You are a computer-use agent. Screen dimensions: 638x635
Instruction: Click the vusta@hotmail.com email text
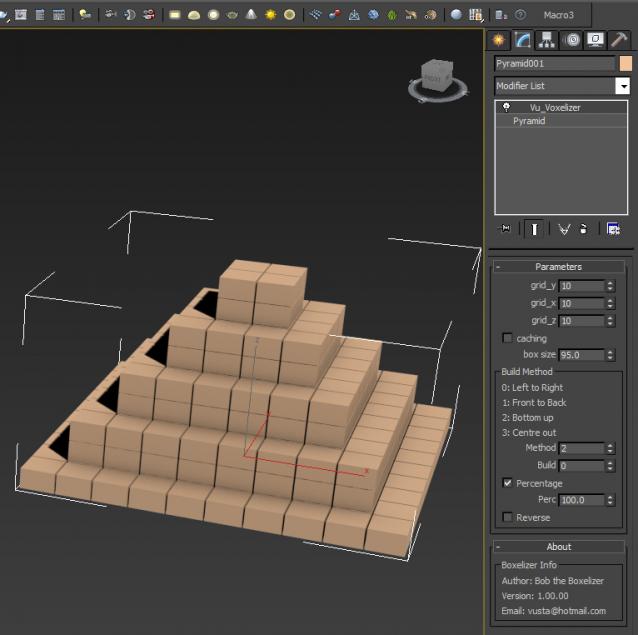[567, 611]
